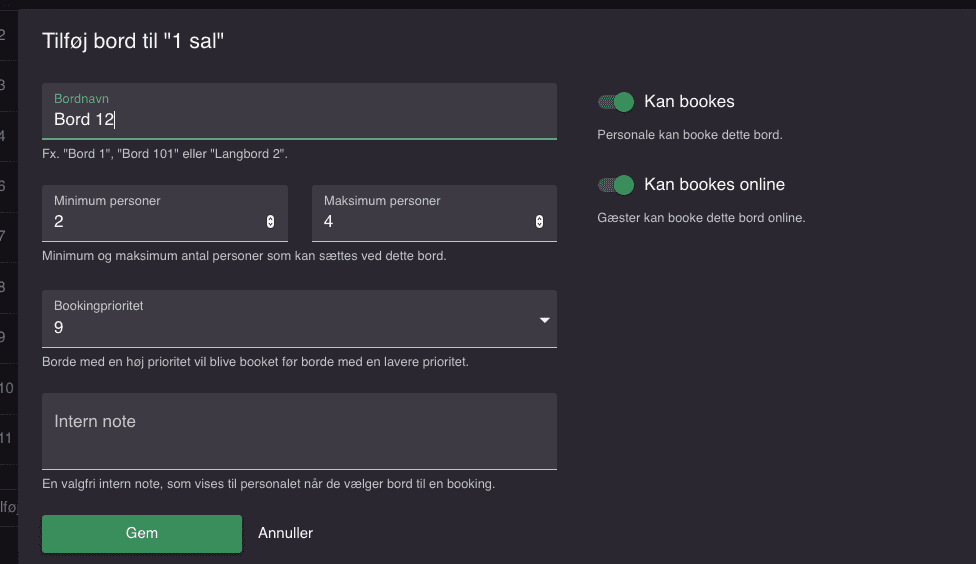
Task: Open the Bookingprioritet select showing 9
Action: tap(299, 319)
